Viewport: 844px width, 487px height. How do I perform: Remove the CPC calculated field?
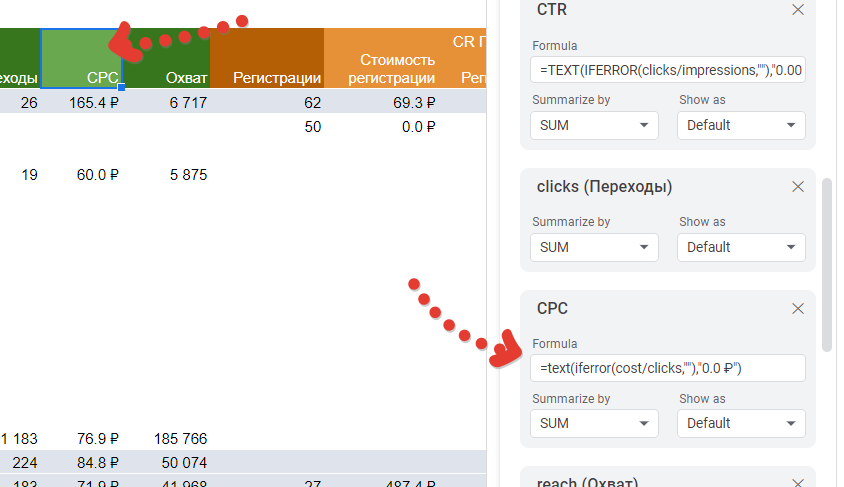(798, 309)
